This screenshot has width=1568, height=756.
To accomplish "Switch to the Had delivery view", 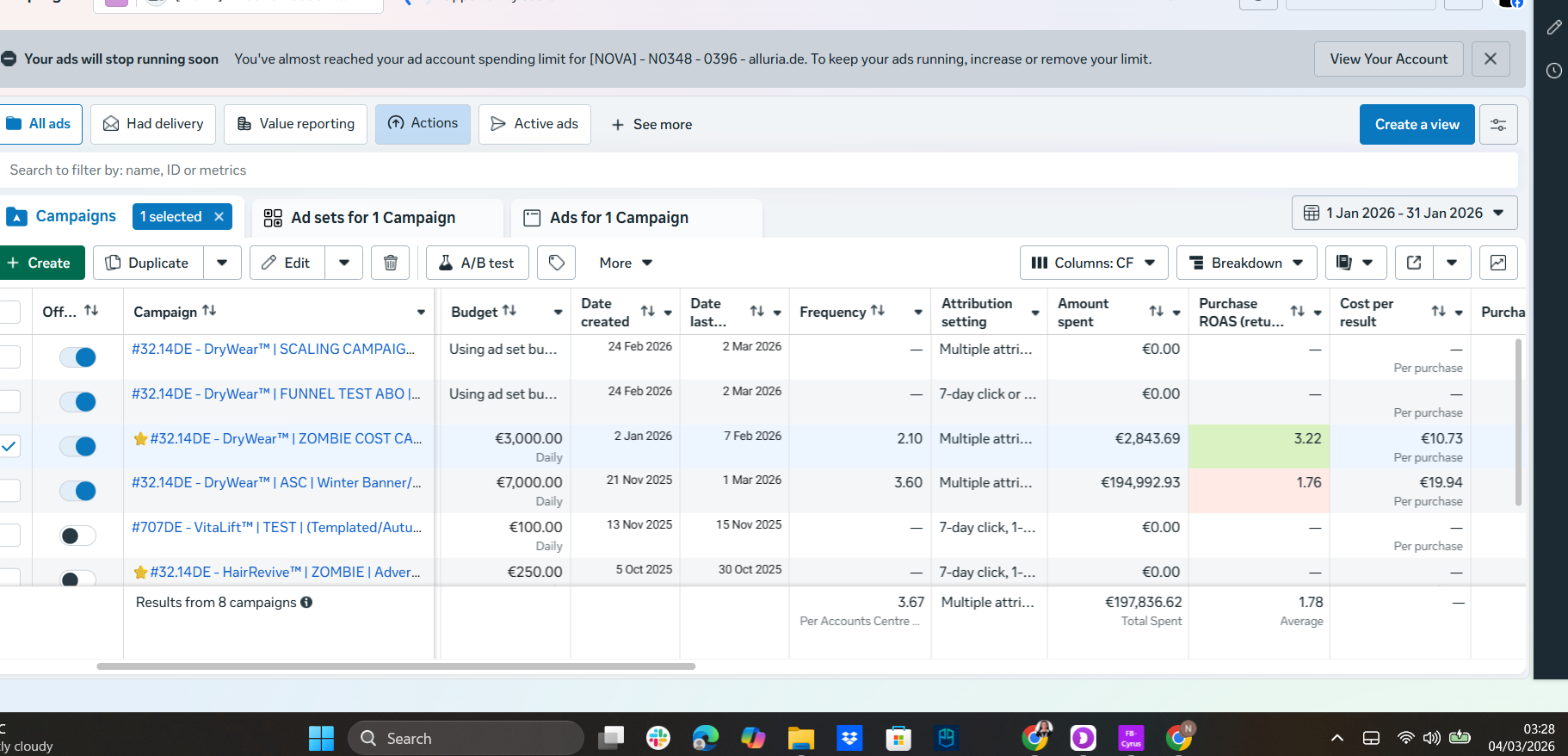I will click(153, 124).
